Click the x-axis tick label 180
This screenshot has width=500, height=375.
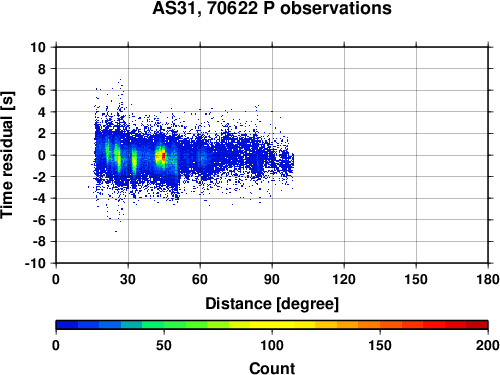tap(488, 279)
